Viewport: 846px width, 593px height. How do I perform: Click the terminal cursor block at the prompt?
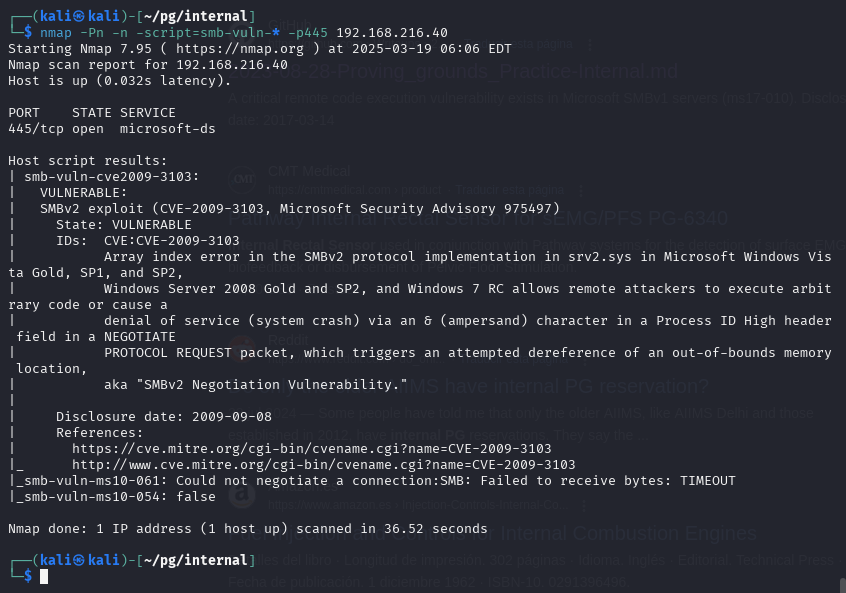pos(44,576)
